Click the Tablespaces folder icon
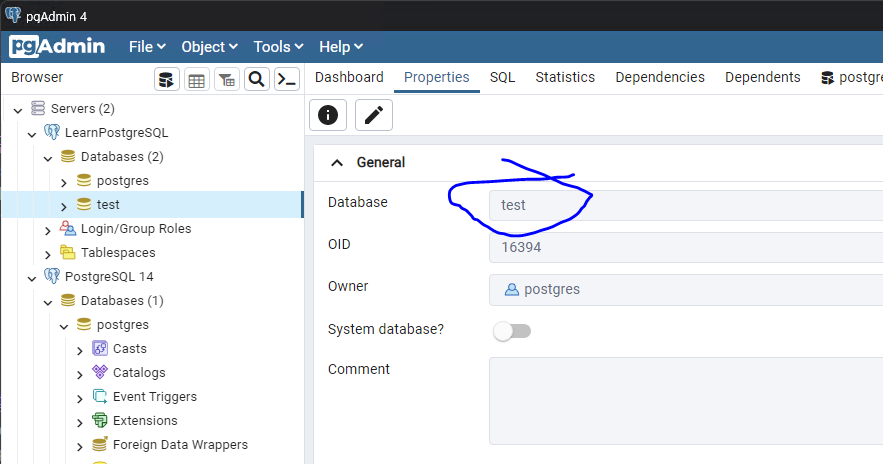Viewport: 883px width, 464px height. pos(68,252)
